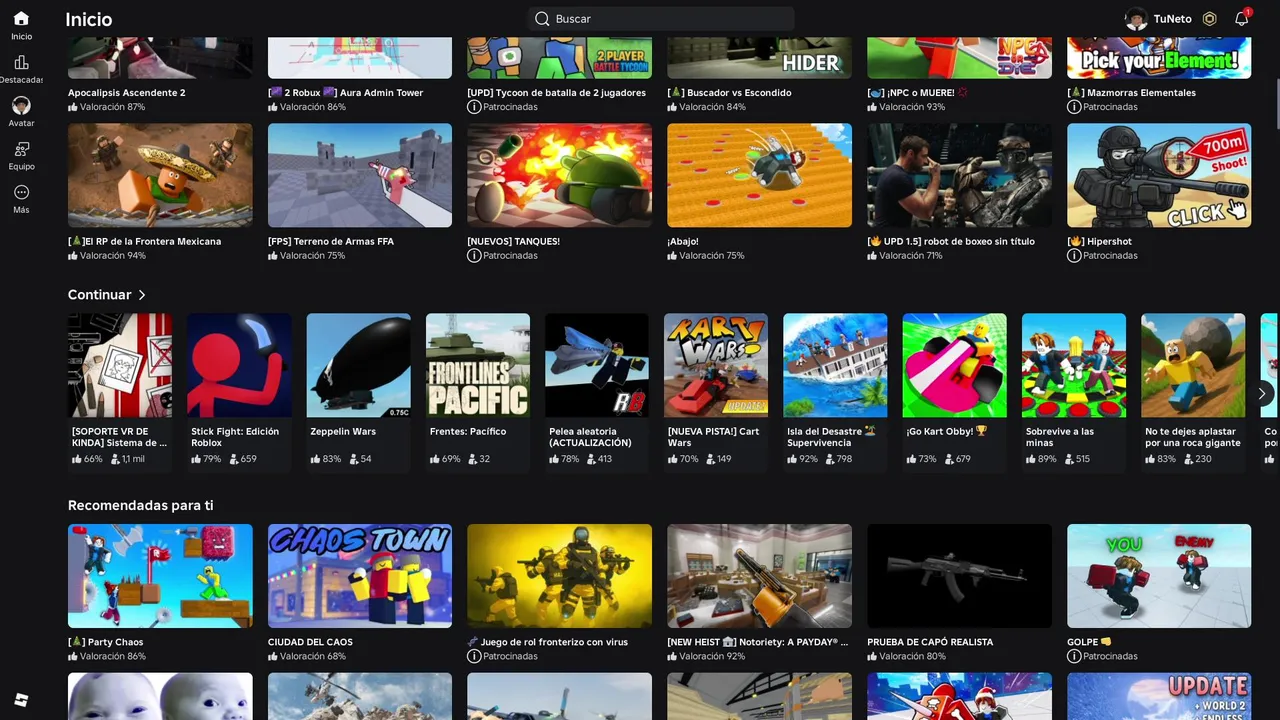Open the Hipershot game thumbnail
This screenshot has height=720, width=1280.
1159,175
